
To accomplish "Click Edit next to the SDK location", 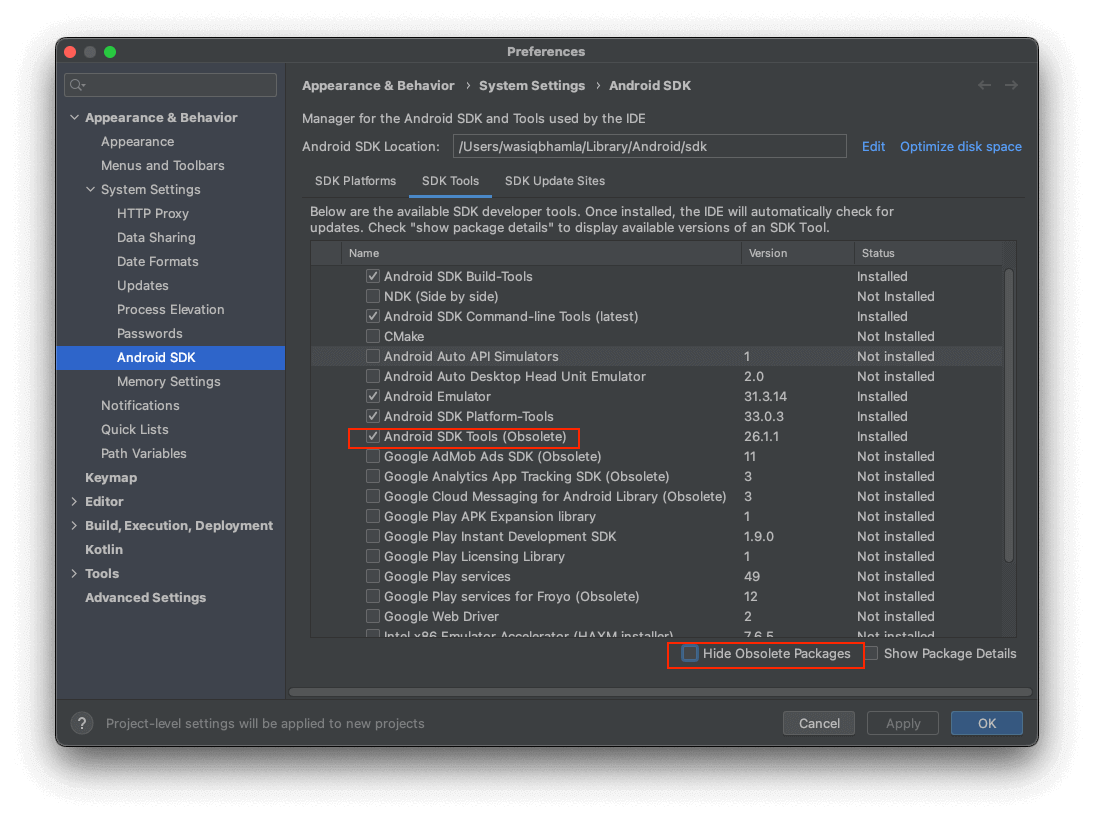I will point(873,146).
